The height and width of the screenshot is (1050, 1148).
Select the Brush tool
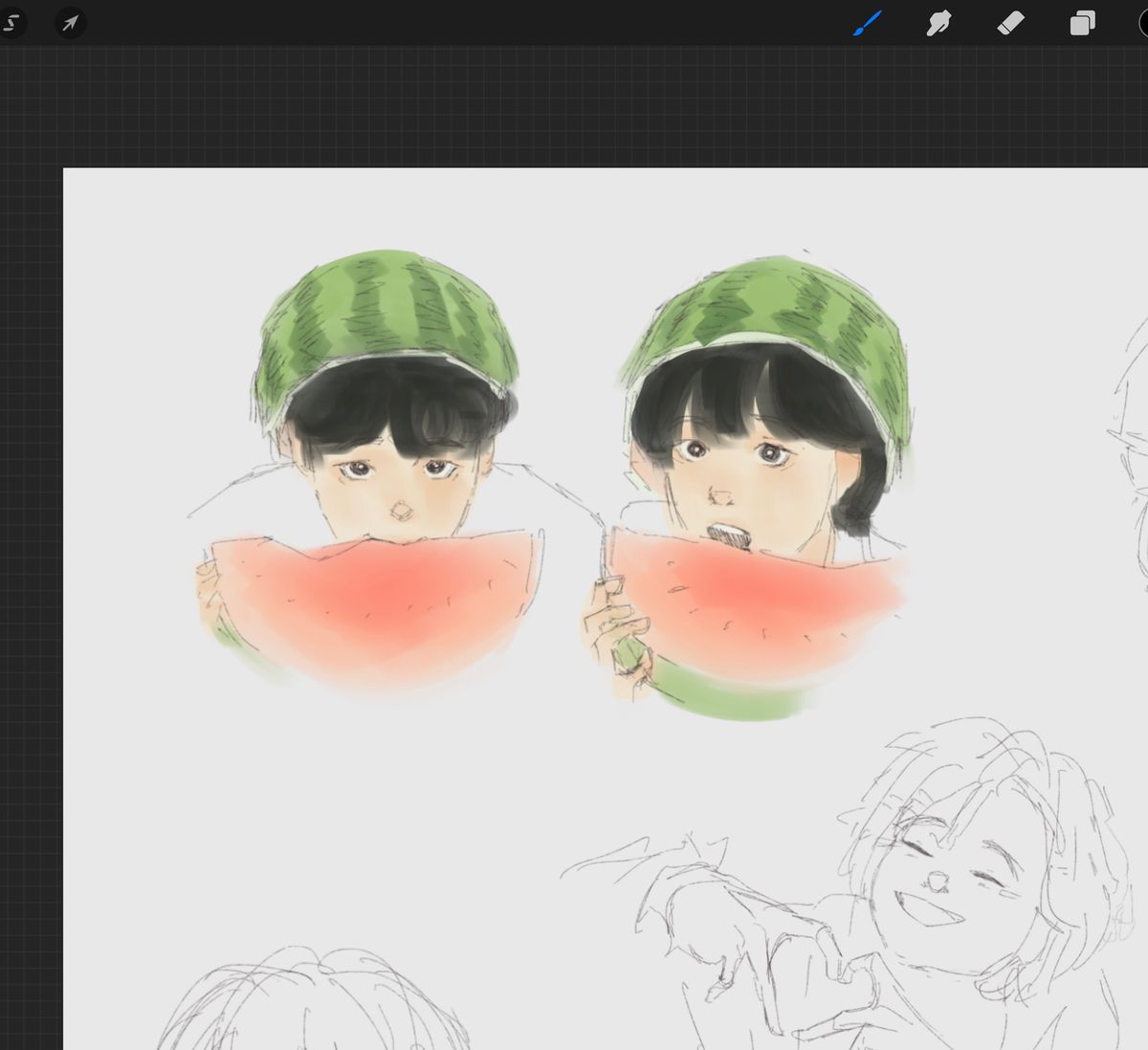867,23
